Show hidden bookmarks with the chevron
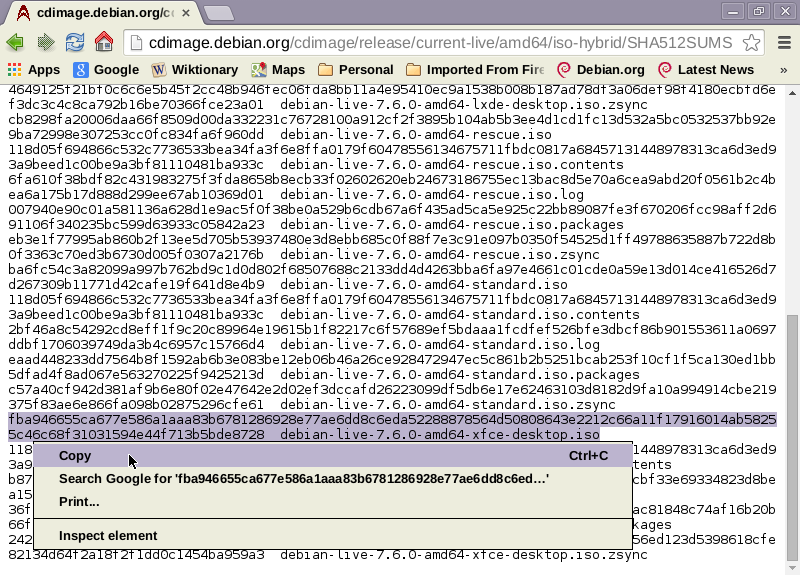 (x=783, y=70)
